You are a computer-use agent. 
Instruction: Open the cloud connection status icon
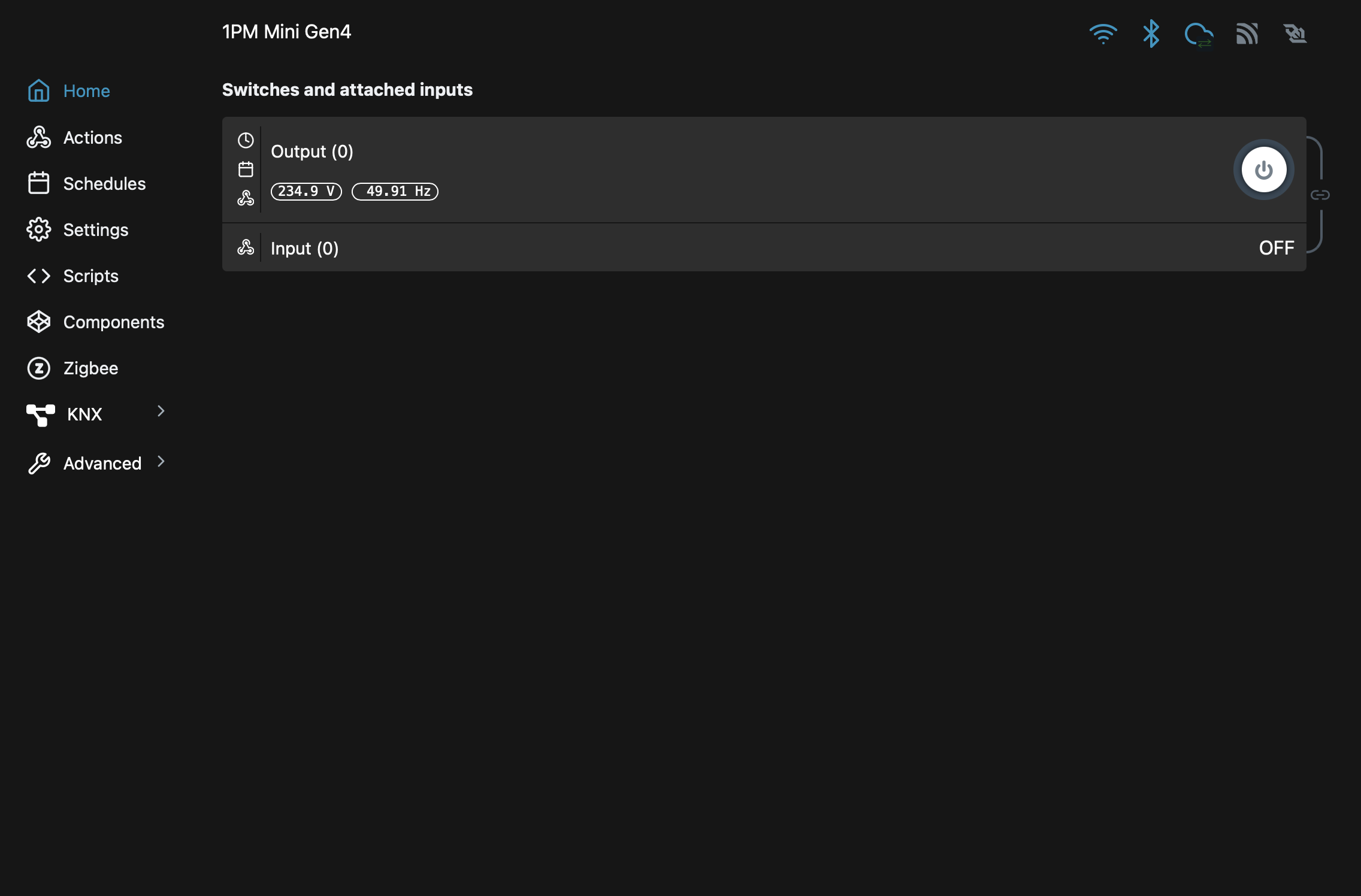[x=1199, y=34]
